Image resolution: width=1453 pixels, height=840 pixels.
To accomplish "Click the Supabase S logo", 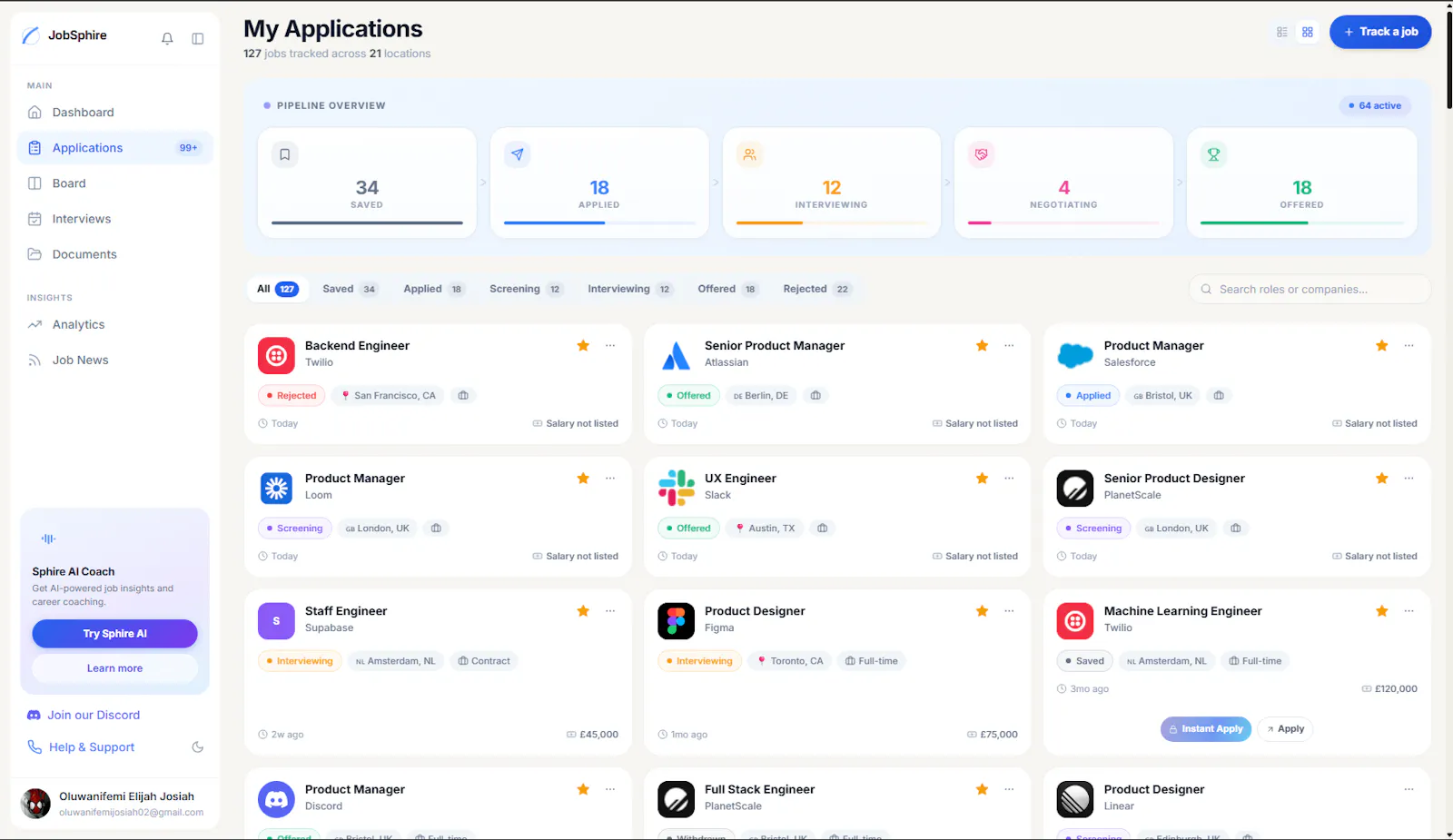I will click(x=276, y=621).
